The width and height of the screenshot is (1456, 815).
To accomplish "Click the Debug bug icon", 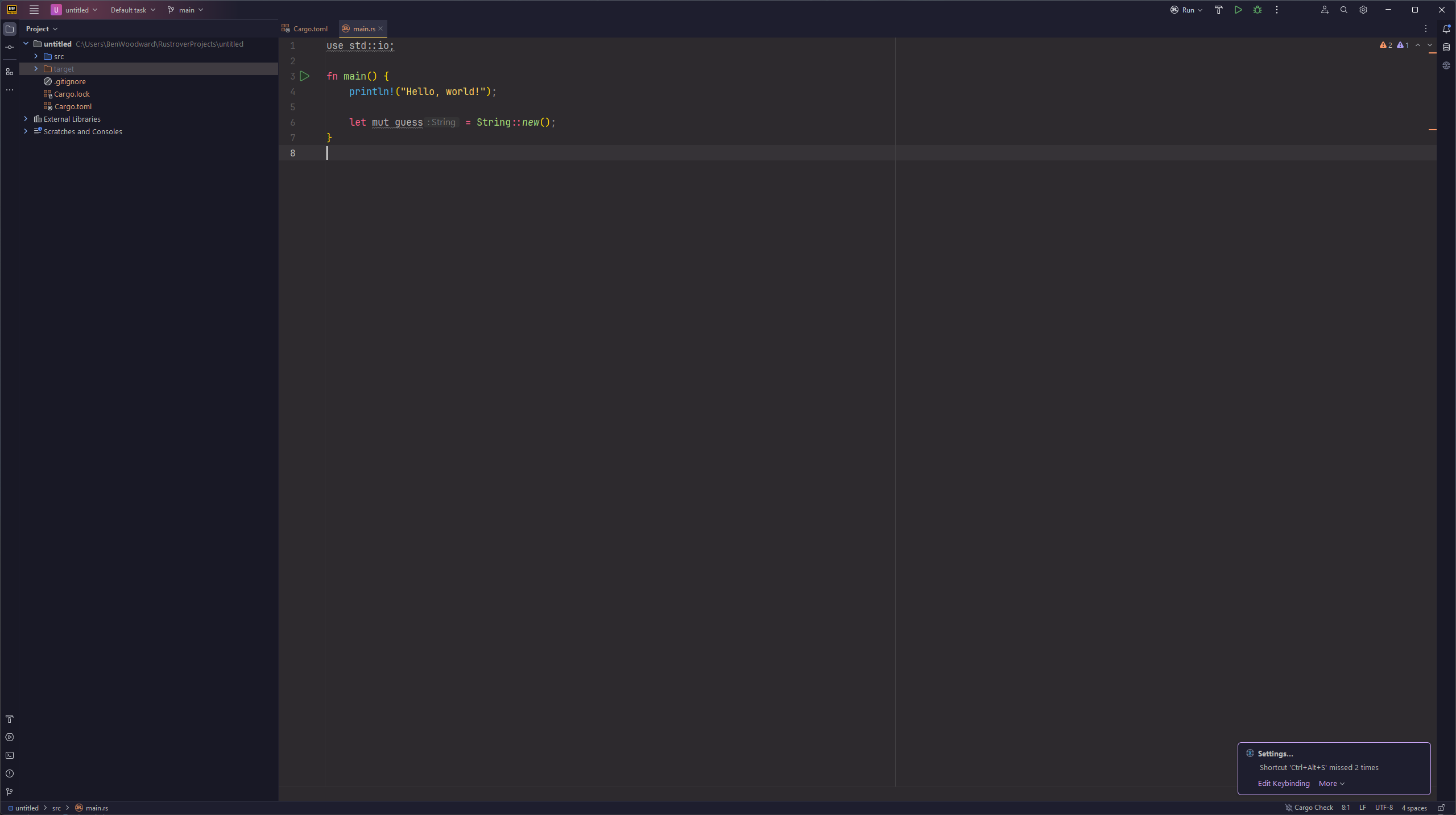I will (x=1258, y=10).
